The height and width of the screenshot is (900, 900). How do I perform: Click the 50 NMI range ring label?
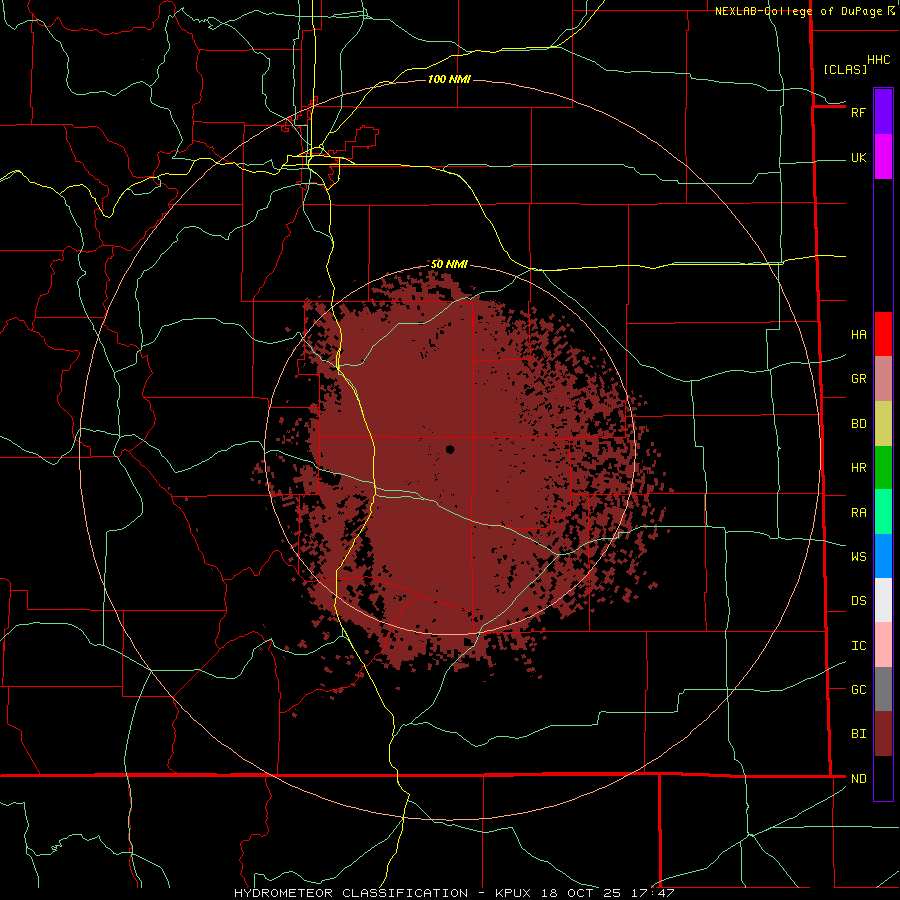click(x=449, y=264)
